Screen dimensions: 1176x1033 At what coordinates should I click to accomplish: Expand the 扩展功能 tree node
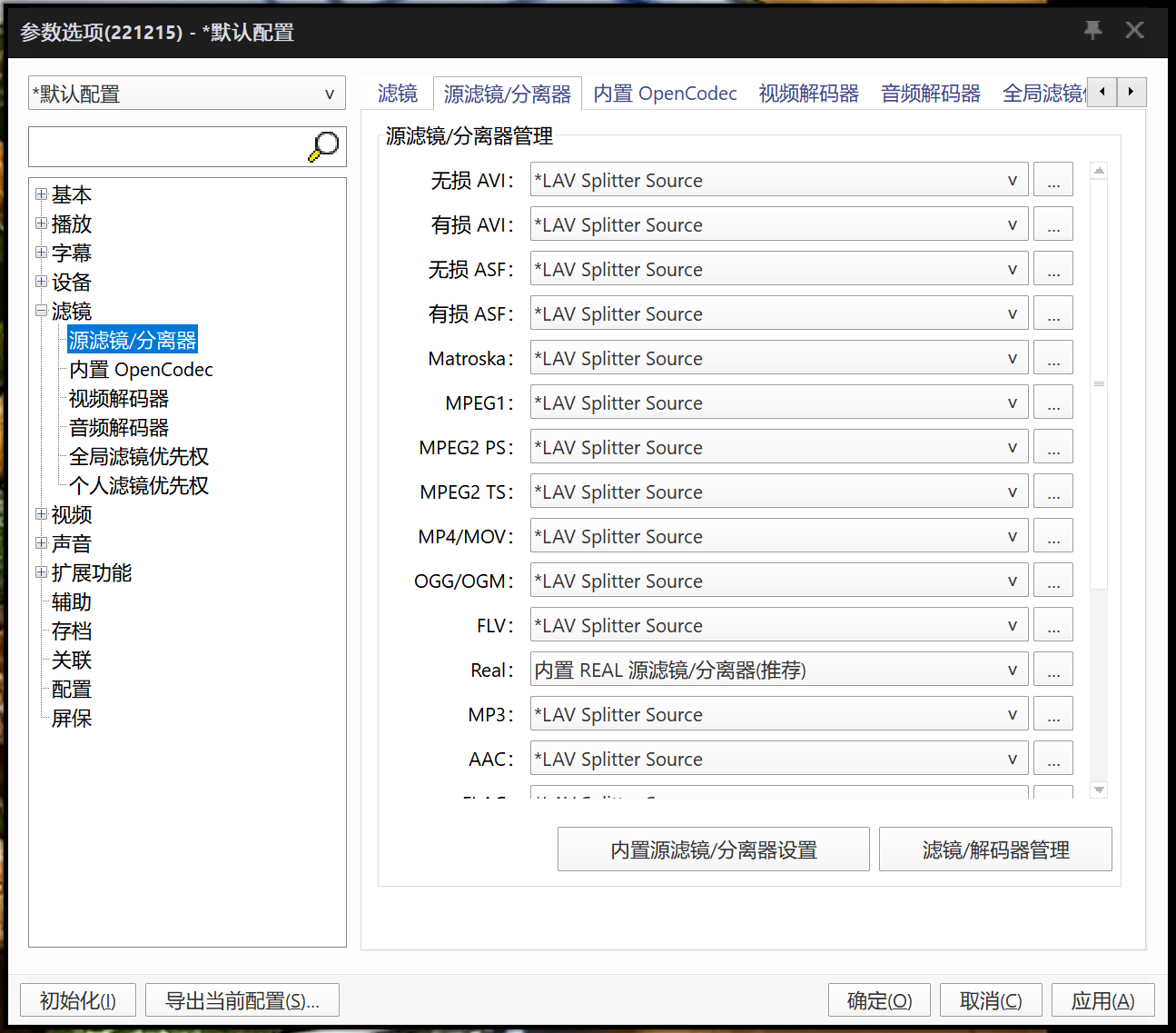click(x=41, y=572)
